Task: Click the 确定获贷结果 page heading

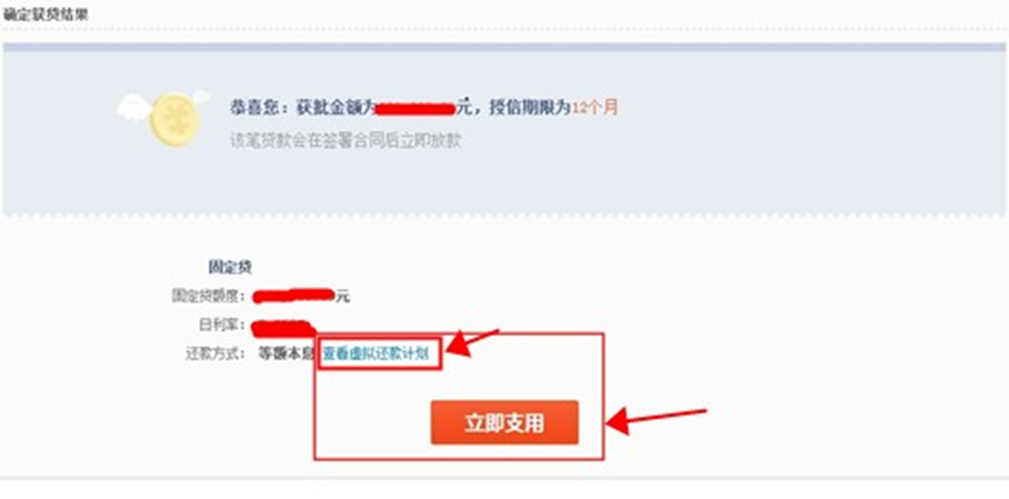Action: point(45,14)
